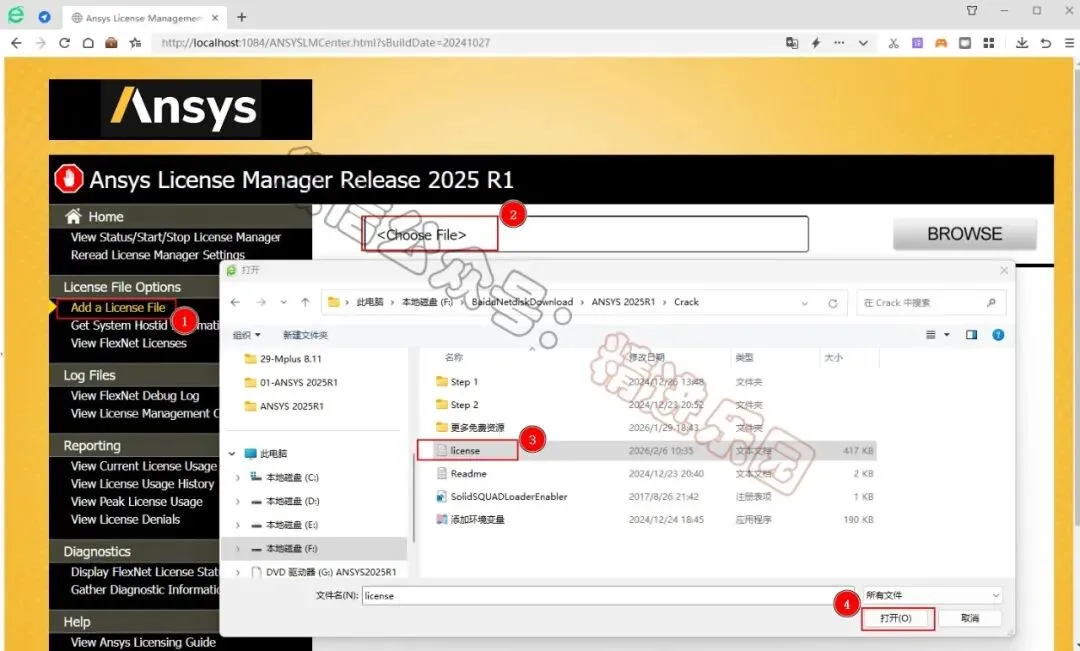
Task: Click ANSYS 2025R1 in breadcrumb path
Action: 623,302
